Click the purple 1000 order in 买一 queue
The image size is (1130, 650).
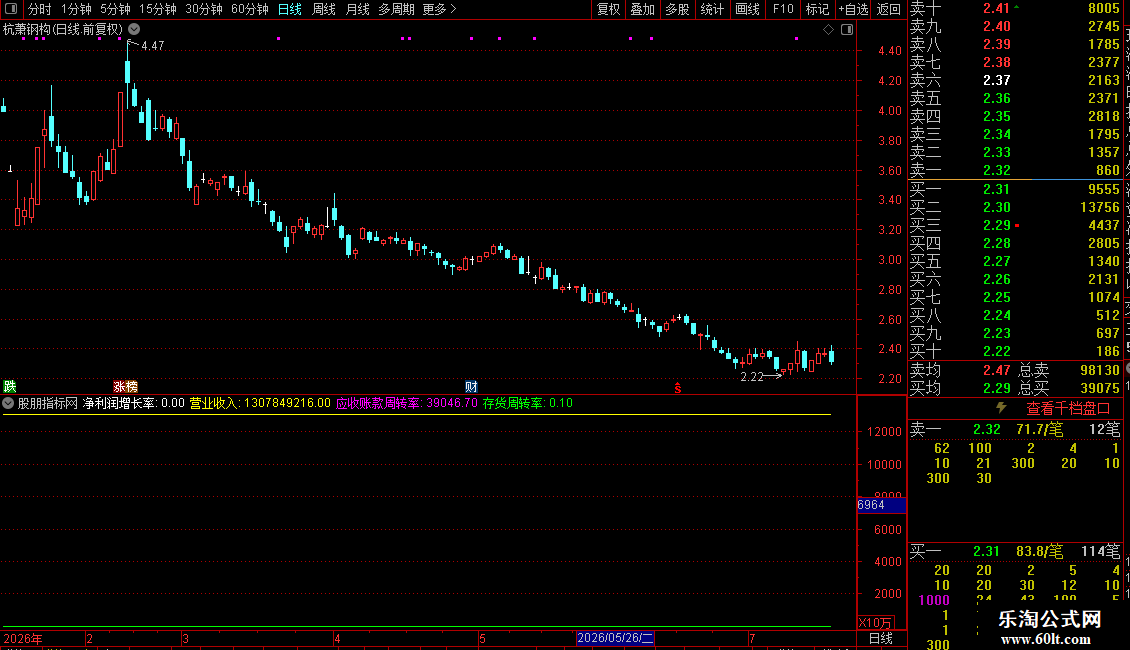(934, 600)
